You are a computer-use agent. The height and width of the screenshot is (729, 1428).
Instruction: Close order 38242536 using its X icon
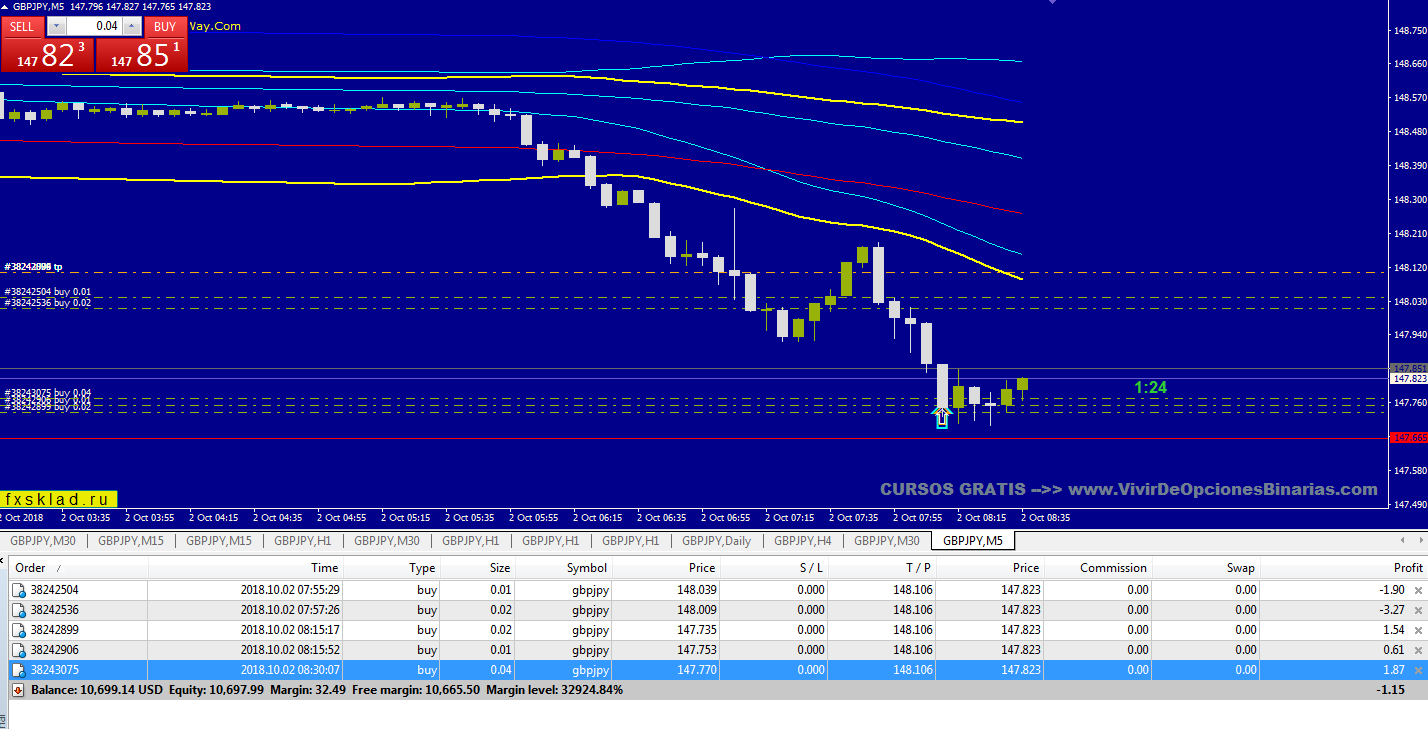pyautogui.click(x=1417, y=611)
